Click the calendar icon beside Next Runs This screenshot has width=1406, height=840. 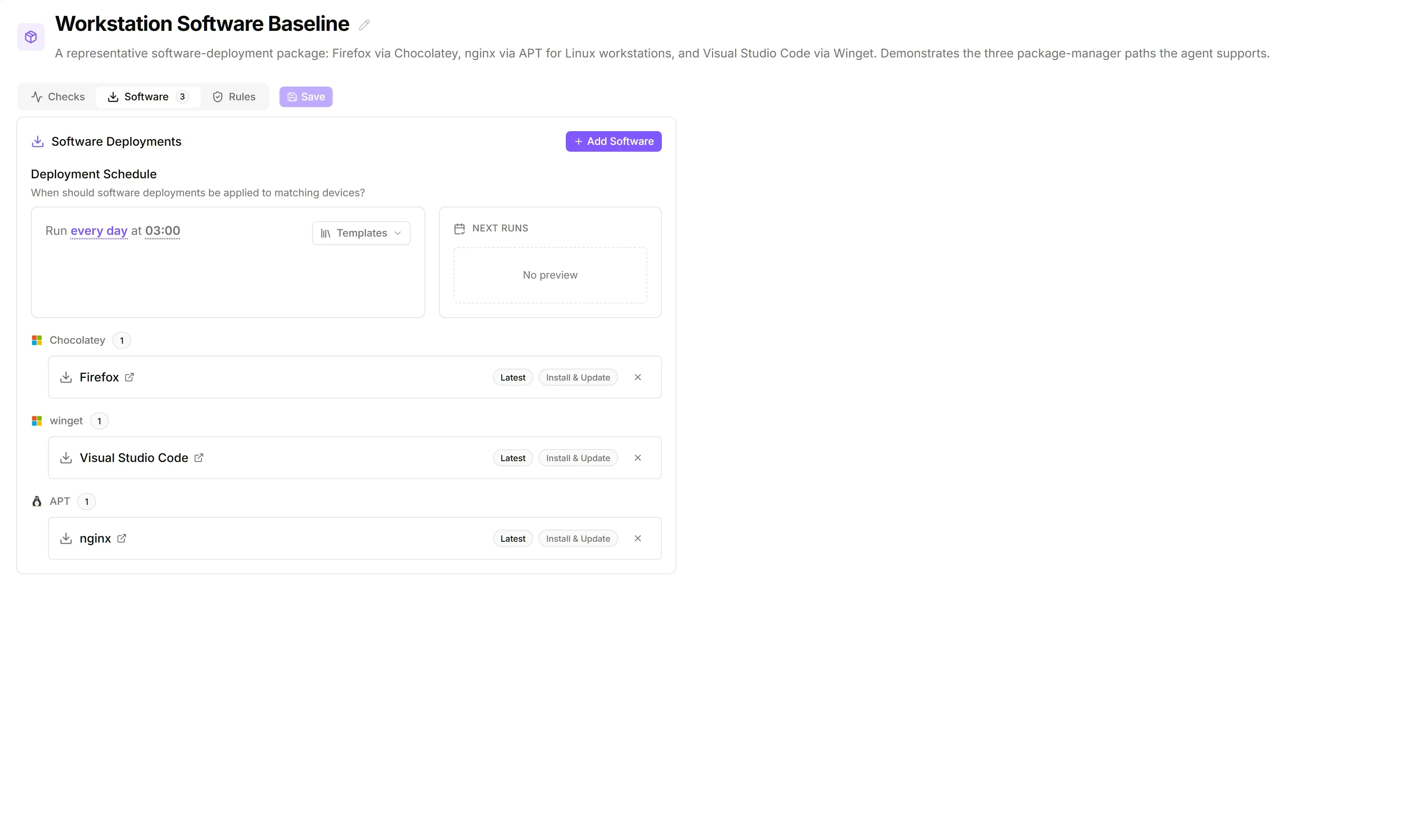coord(459,229)
